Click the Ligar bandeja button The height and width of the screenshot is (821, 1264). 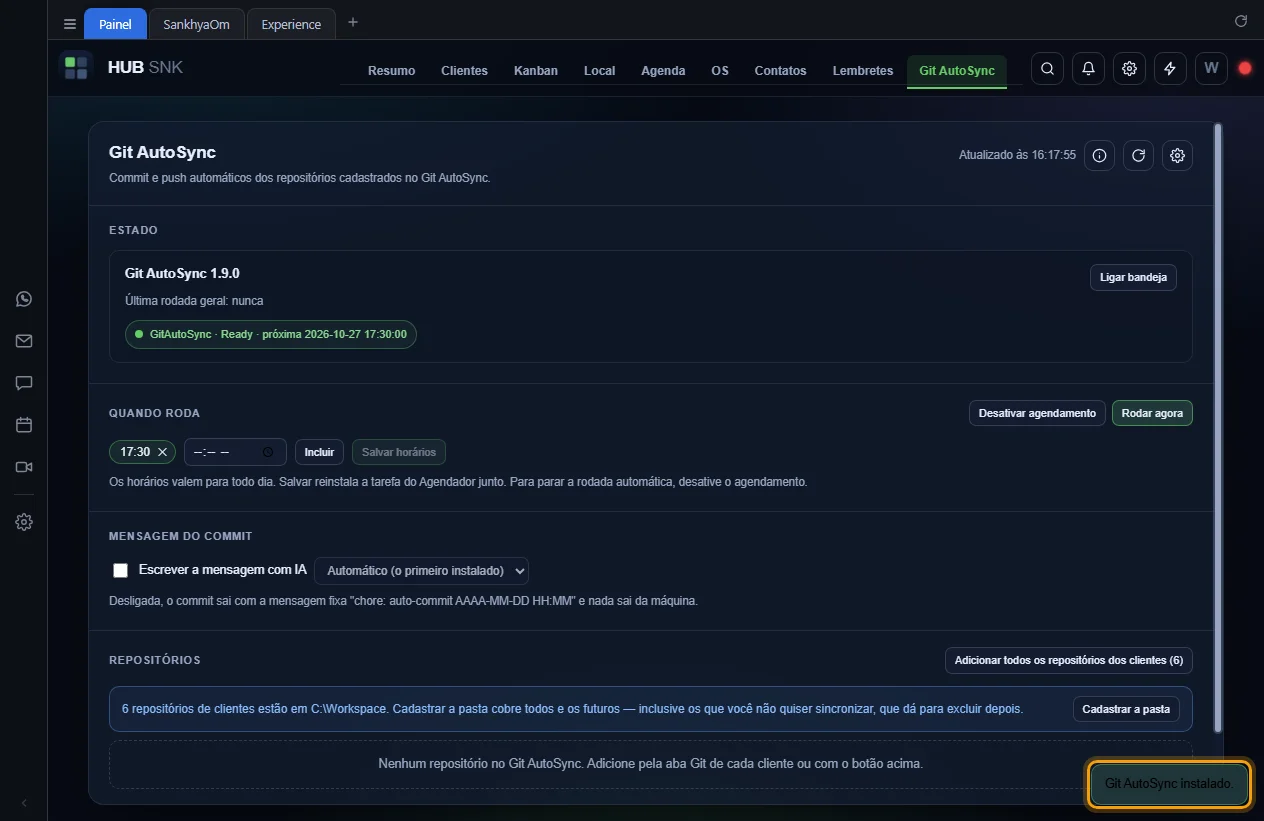(1133, 277)
